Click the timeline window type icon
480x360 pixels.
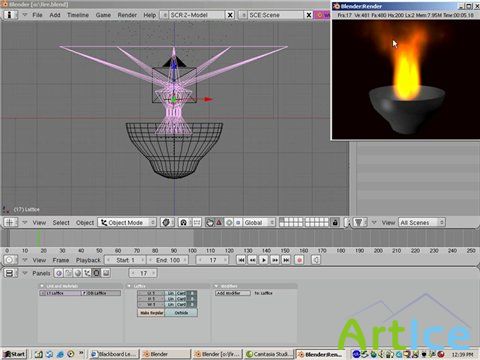10,260
